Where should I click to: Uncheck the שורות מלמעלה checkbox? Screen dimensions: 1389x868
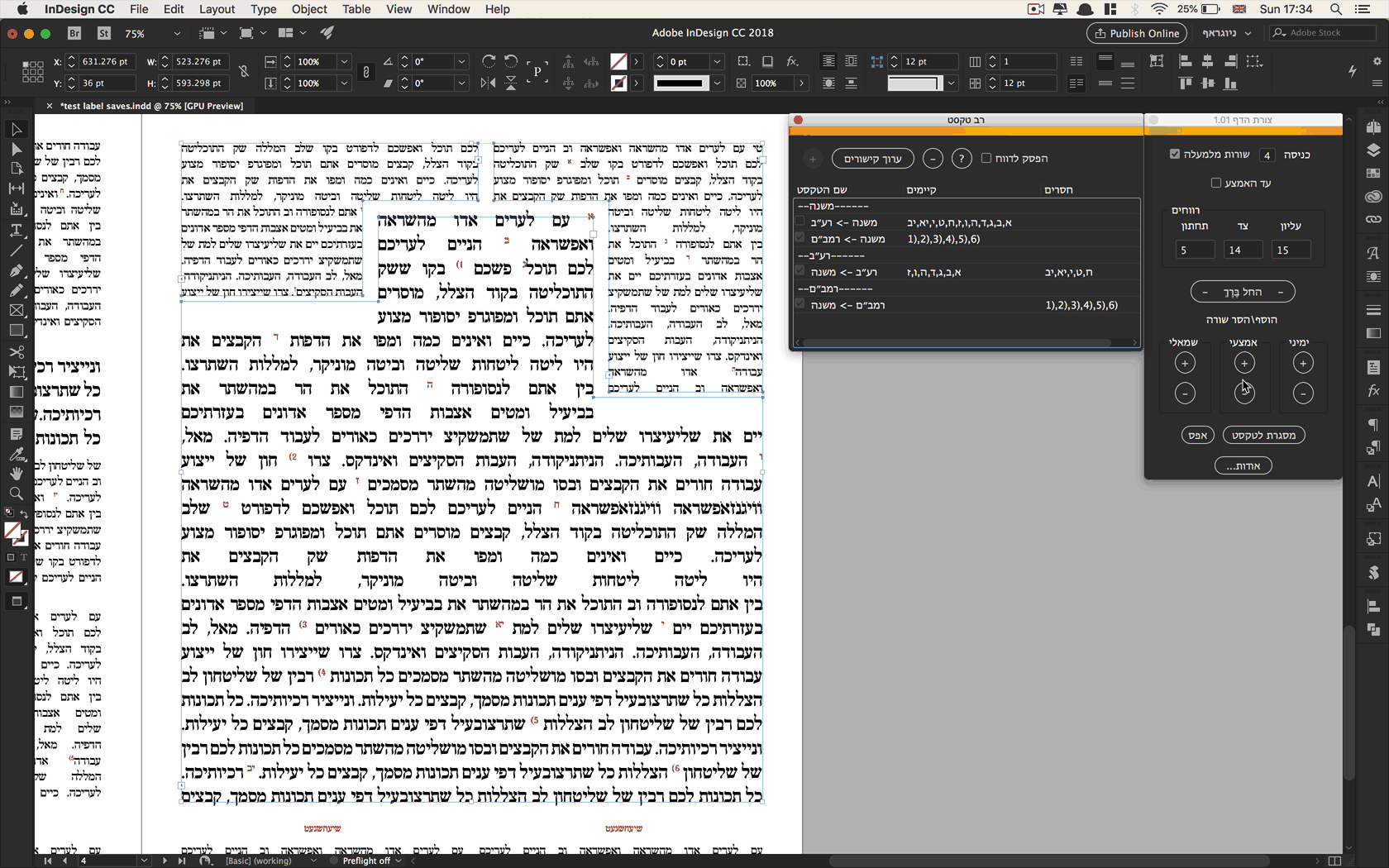[1175, 153]
